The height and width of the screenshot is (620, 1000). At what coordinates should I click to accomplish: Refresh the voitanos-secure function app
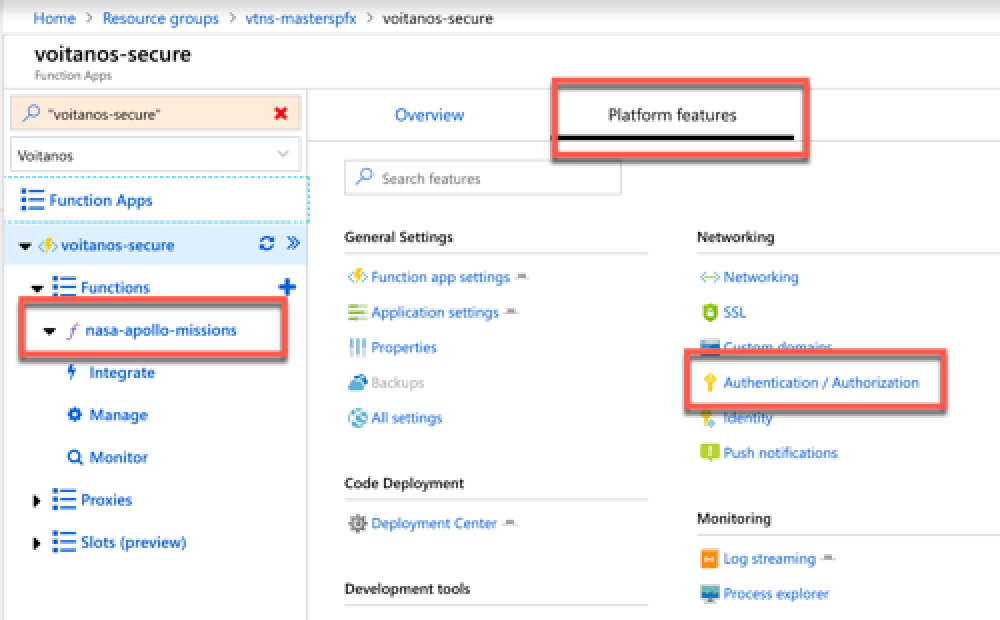coord(267,244)
